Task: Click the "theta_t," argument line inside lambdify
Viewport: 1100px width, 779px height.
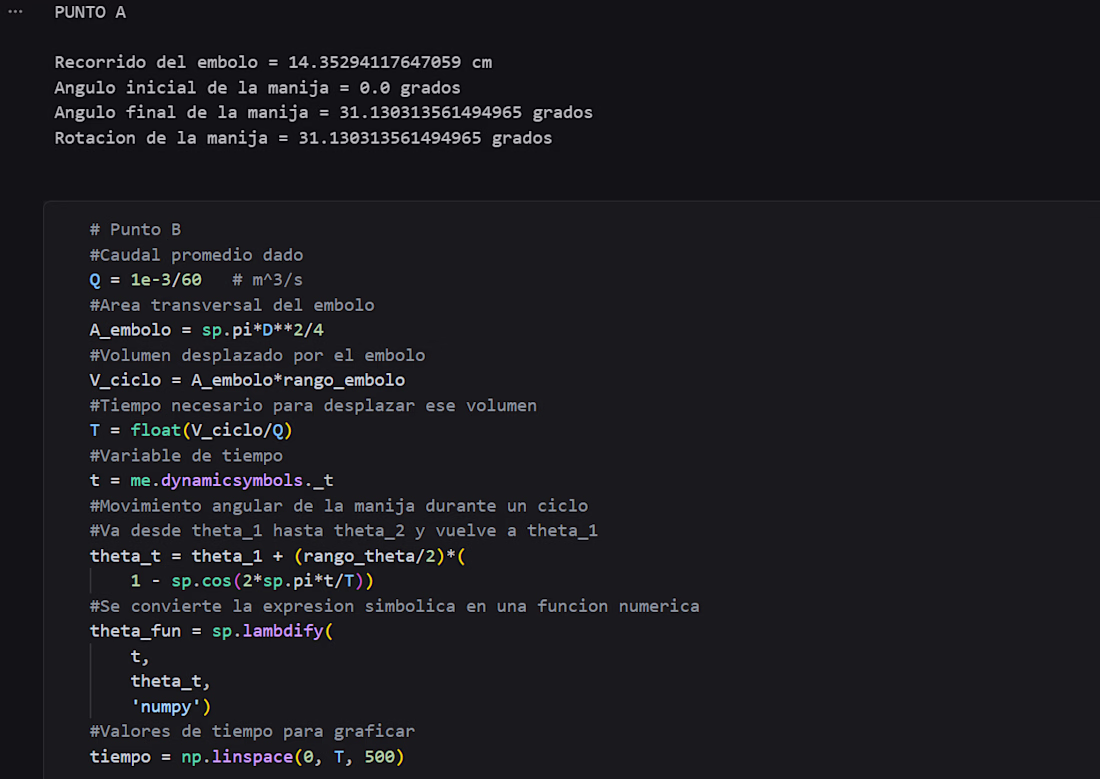Action: [x=170, y=681]
